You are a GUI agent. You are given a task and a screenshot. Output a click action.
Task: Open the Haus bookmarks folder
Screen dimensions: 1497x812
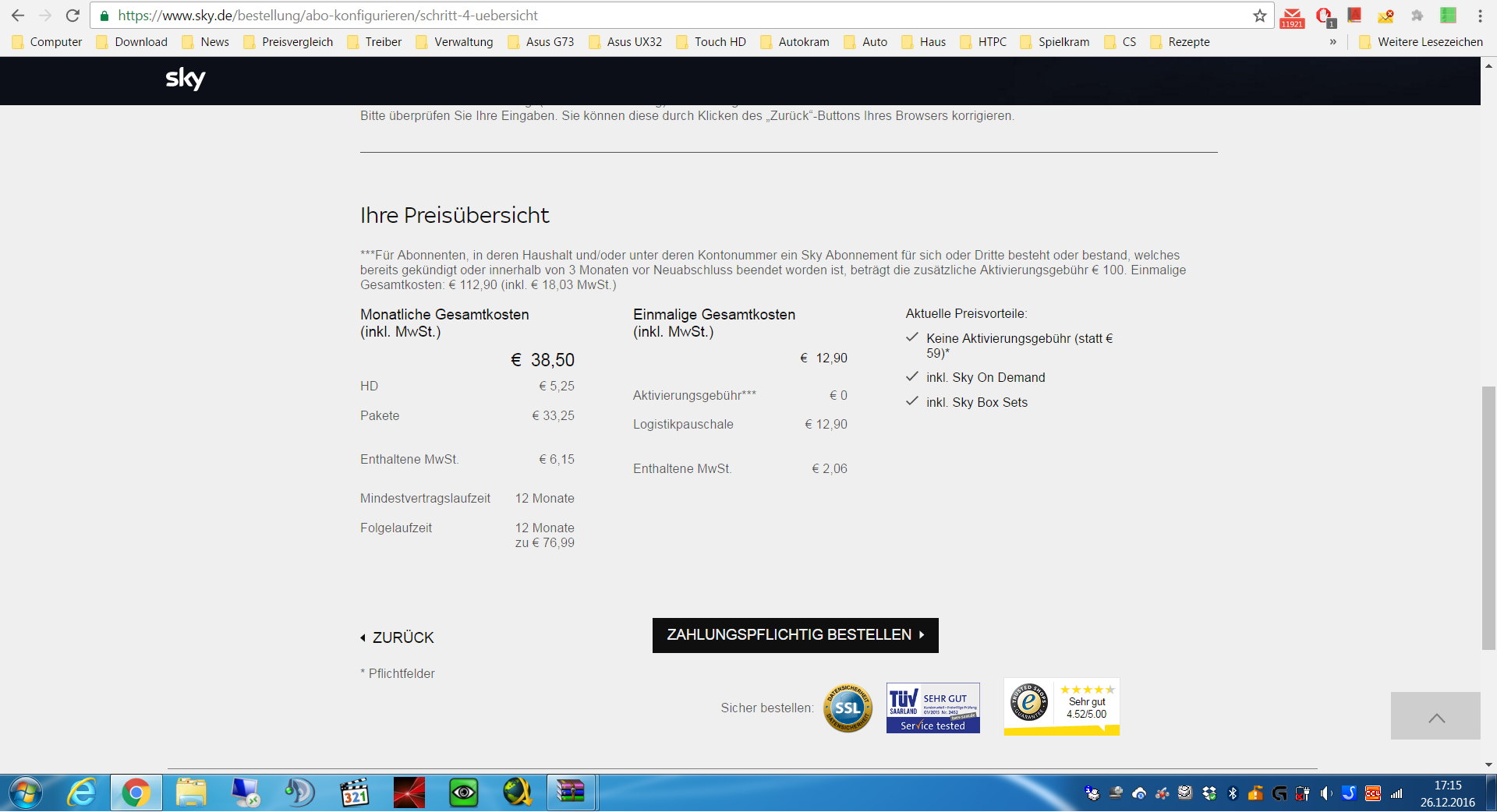coord(923,42)
